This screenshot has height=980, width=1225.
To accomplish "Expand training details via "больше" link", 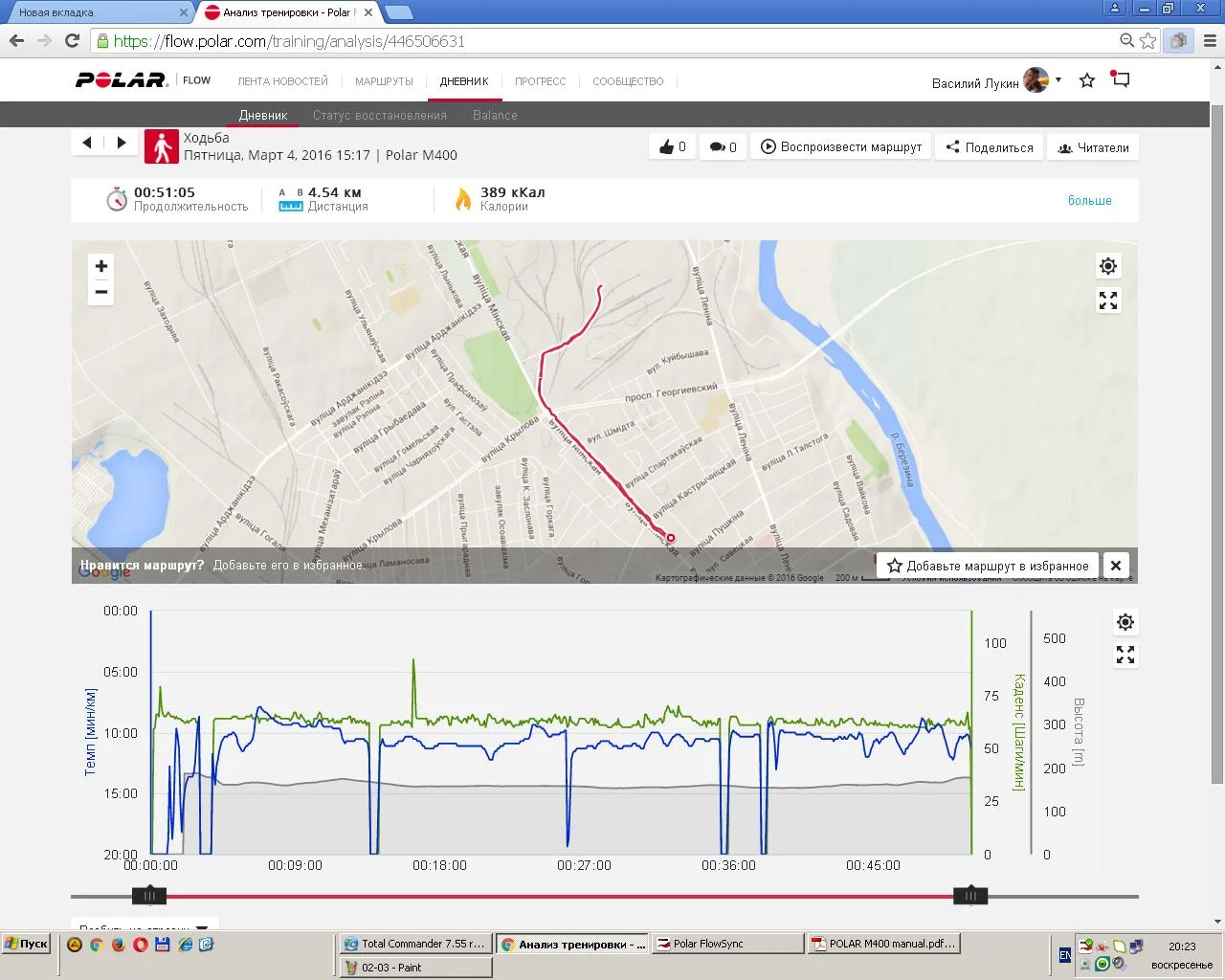I will [1089, 201].
